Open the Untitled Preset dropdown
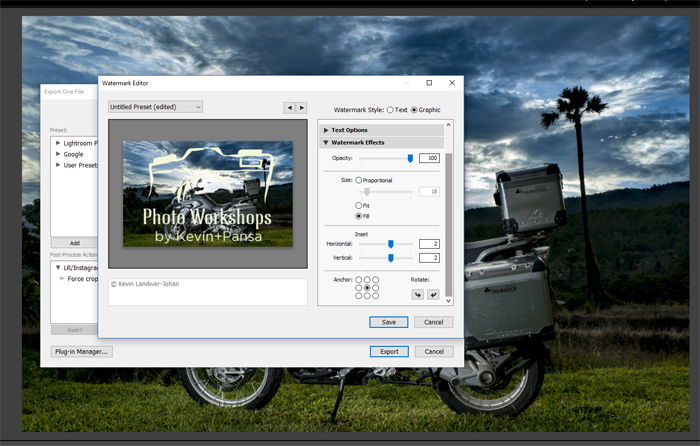 pos(155,107)
